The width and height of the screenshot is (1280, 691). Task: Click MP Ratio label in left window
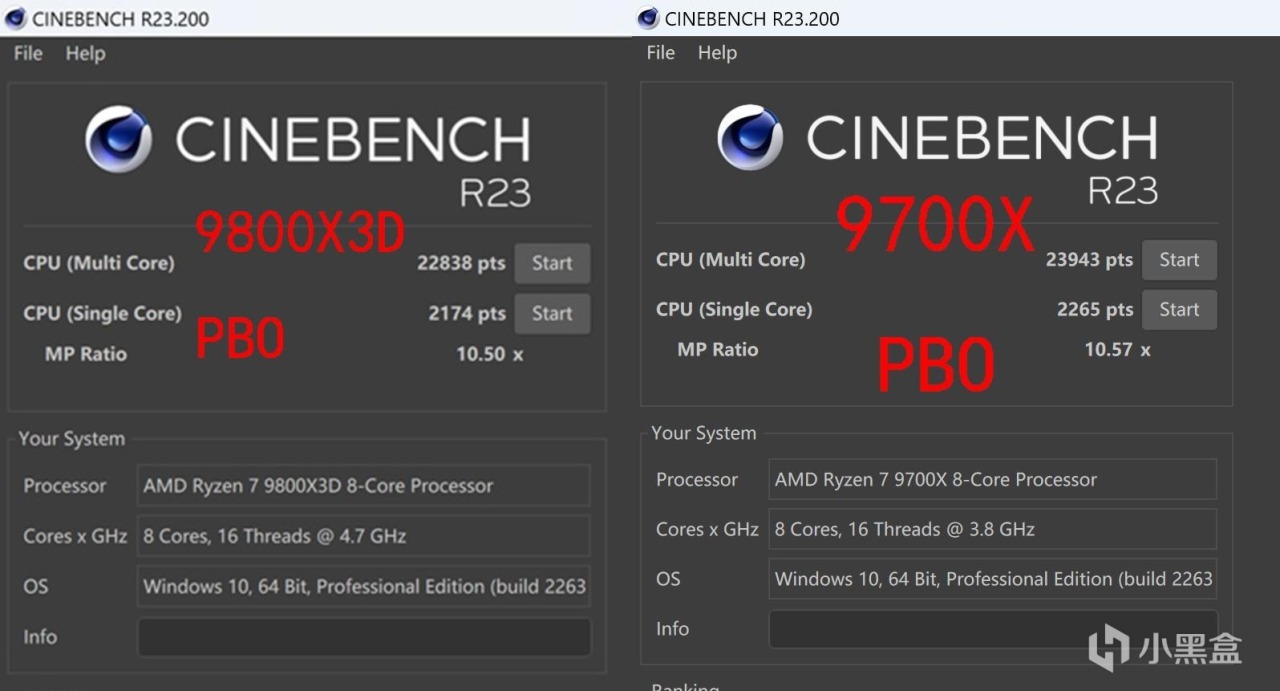tap(86, 354)
